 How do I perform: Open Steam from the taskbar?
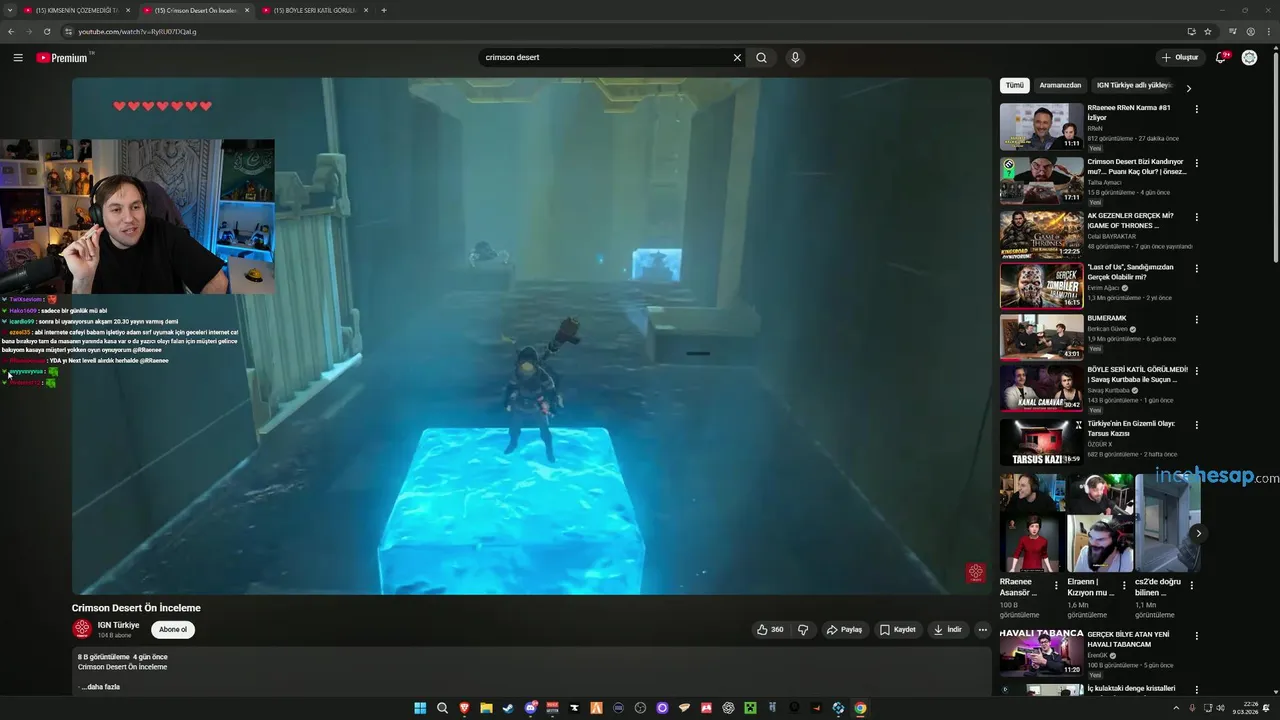(x=508, y=708)
